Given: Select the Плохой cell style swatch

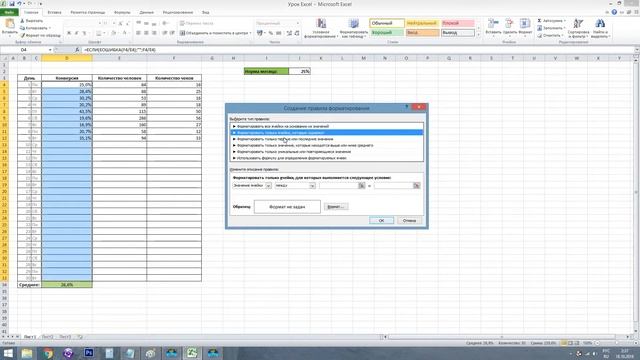Looking at the screenshot, I should coord(458,23).
